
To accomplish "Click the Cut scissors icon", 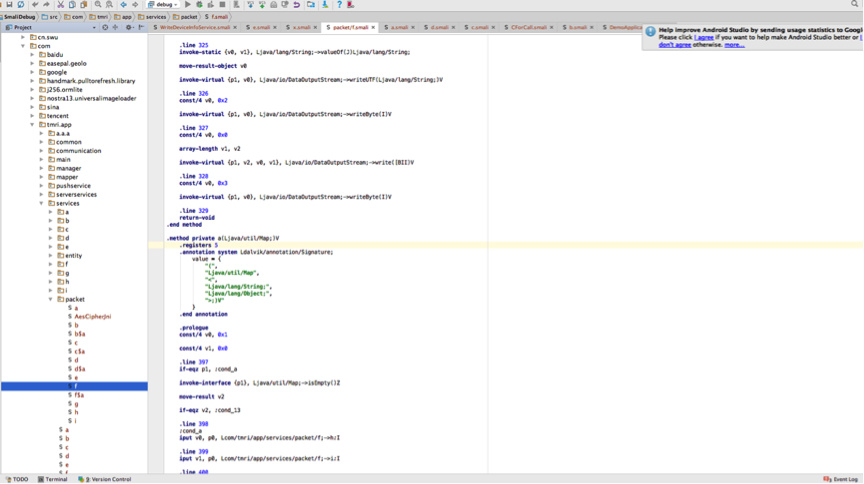I will [x=60, y=5].
